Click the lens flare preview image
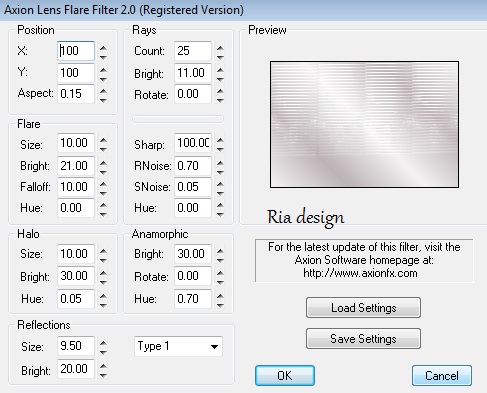 point(364,124)
